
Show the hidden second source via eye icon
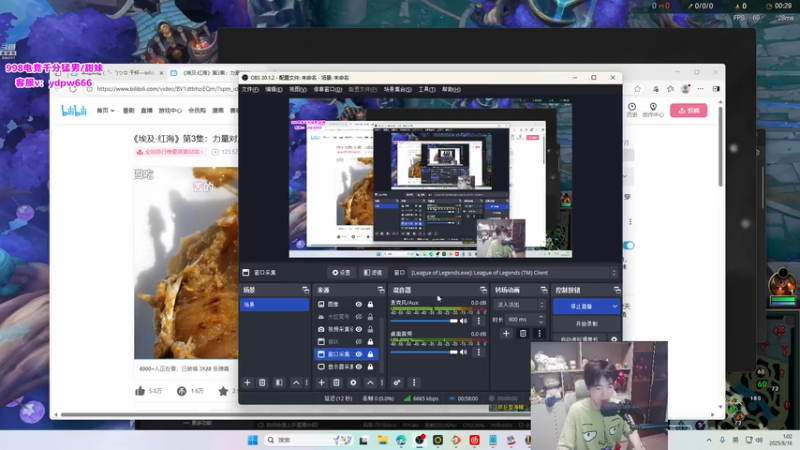[359, 317]
